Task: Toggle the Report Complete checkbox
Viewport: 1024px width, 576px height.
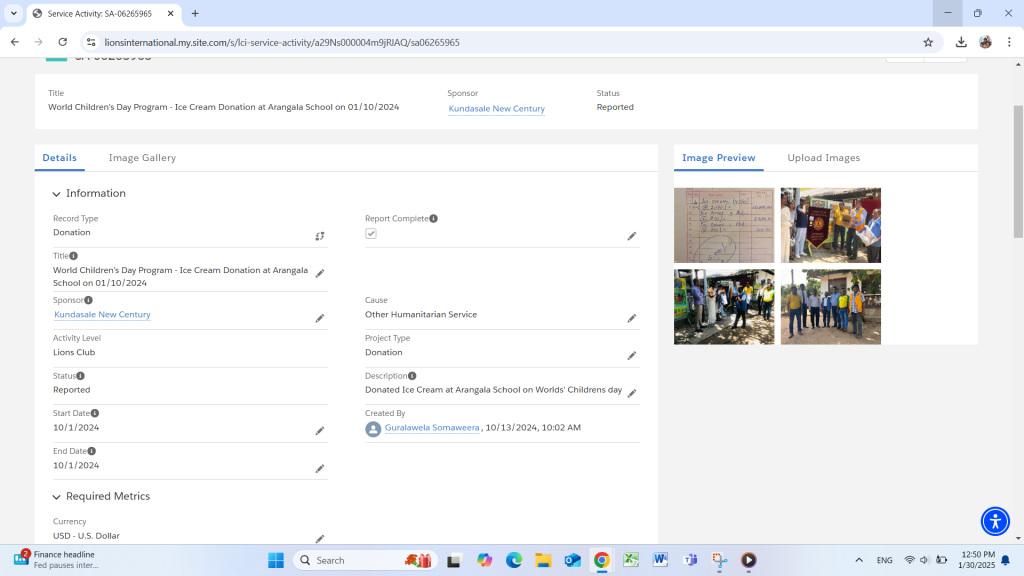Action: (x=371, y=234)
